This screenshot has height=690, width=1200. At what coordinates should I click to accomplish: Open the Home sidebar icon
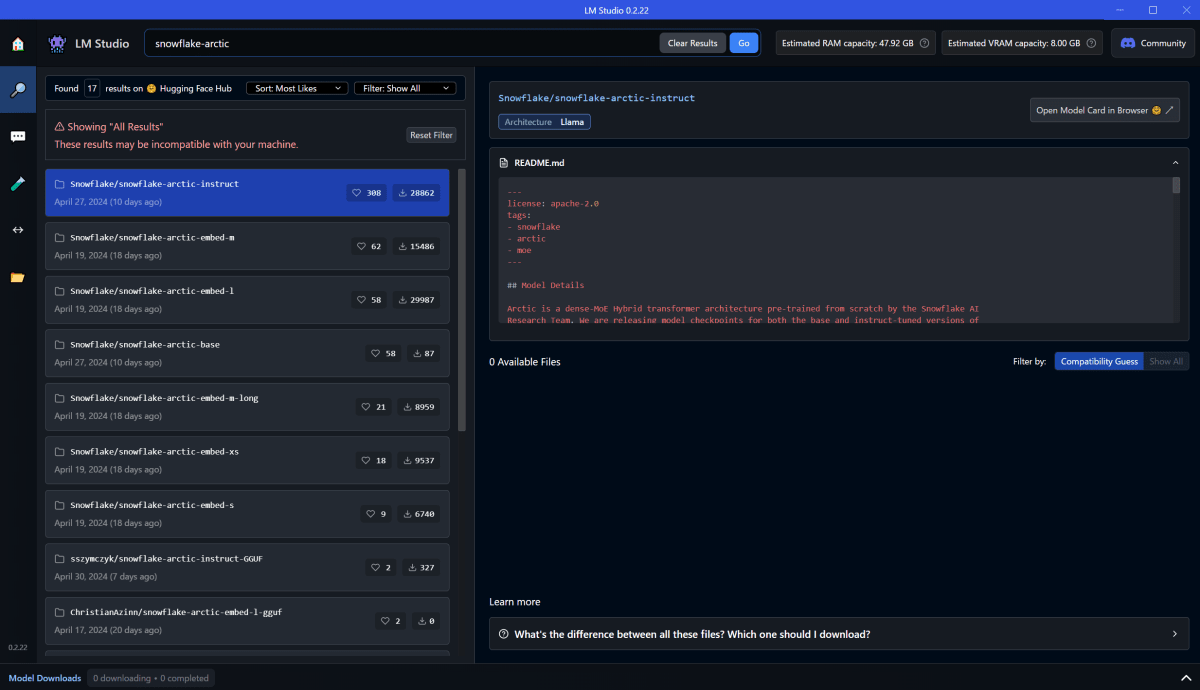tap(17, 44)
